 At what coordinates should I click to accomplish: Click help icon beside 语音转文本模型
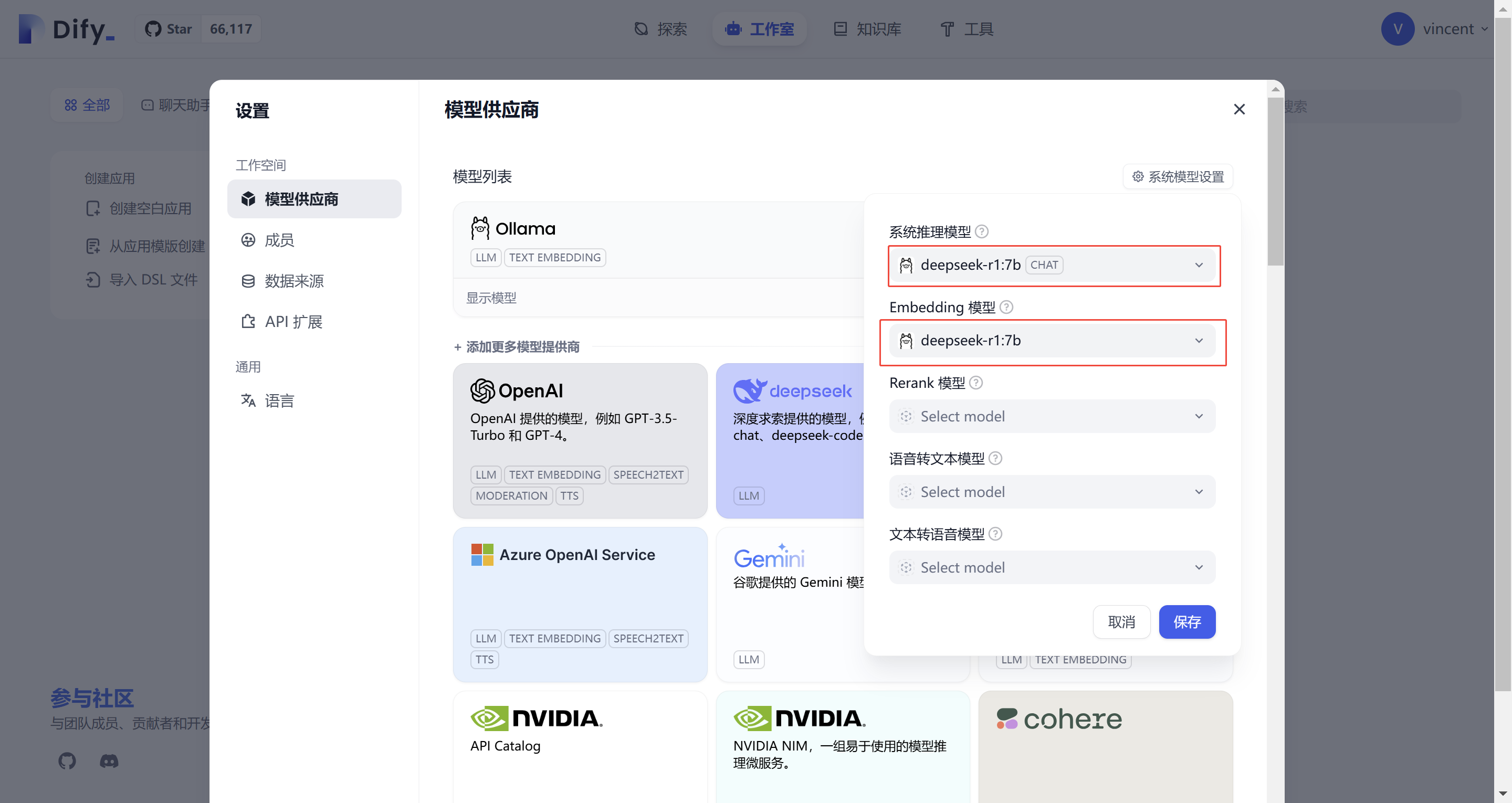click(x=995, y=458)
